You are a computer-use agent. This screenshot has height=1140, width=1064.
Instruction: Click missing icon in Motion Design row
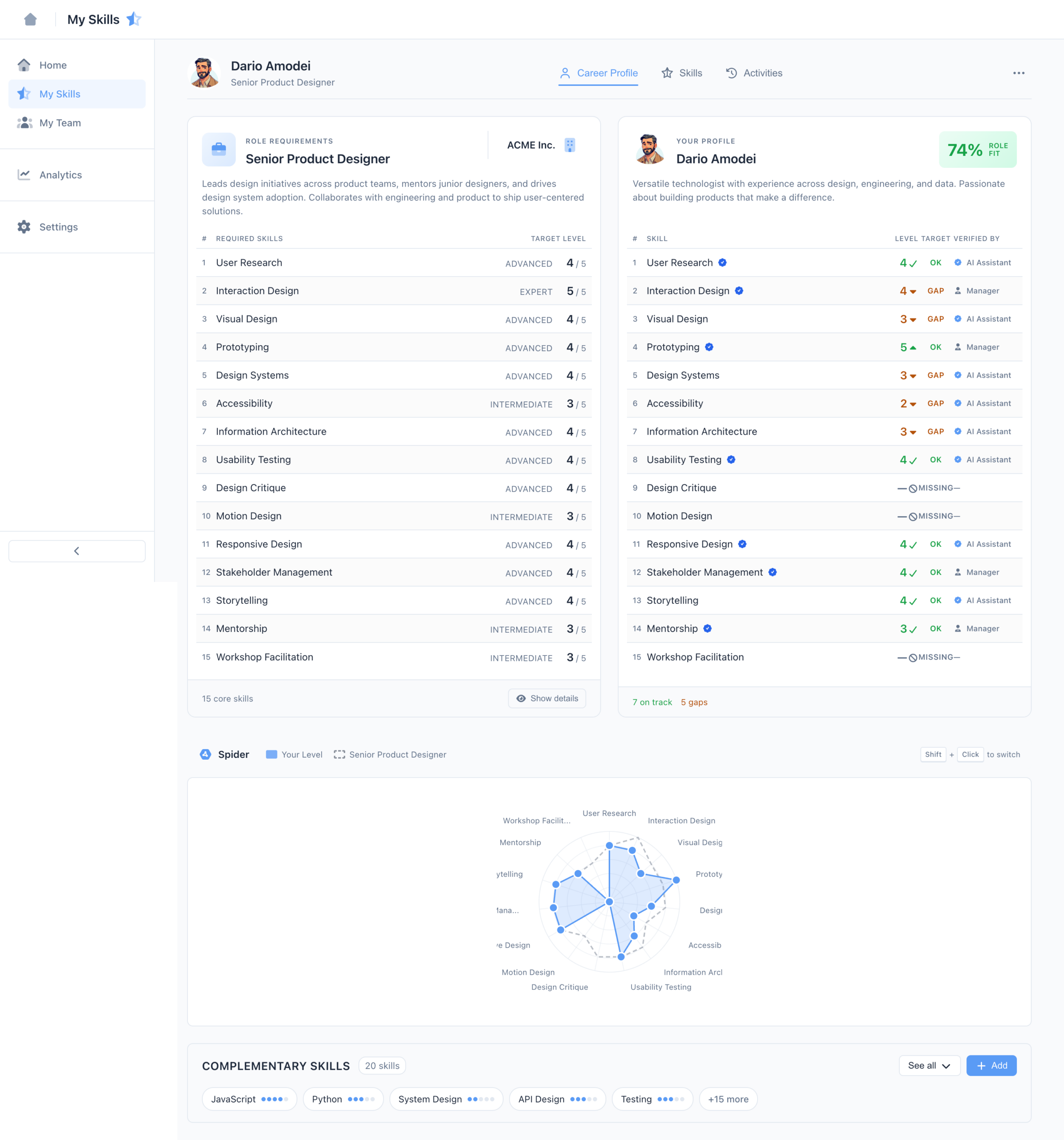[913, 517]
